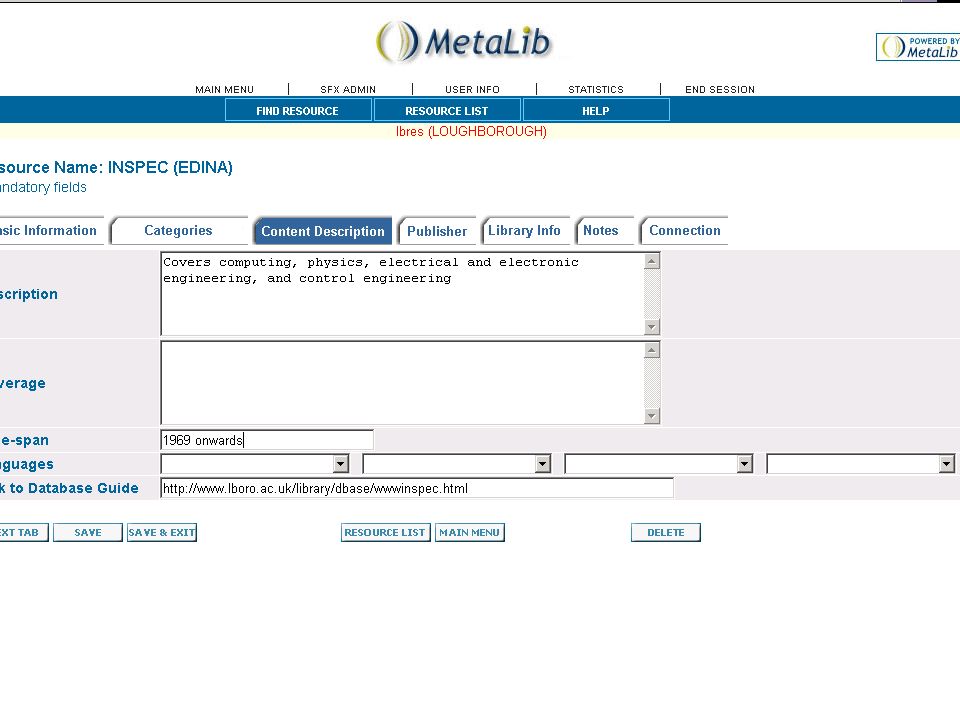Image resolution: width=960 pixels, height=720 pixels.
Task: Expand the fourth Languages dropdown
Action: click(947, 464)
